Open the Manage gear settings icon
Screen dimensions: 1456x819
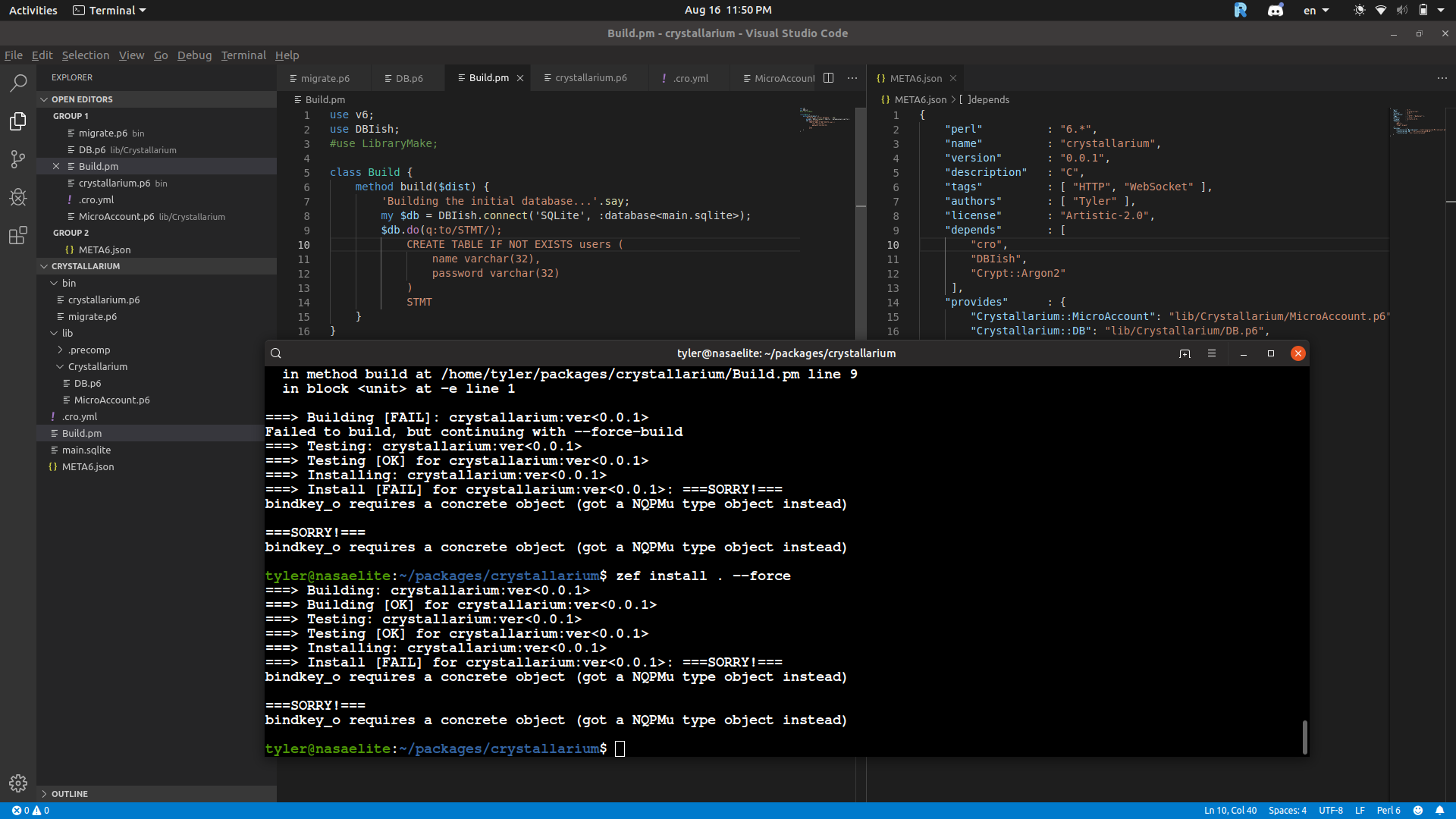(18, 783)
